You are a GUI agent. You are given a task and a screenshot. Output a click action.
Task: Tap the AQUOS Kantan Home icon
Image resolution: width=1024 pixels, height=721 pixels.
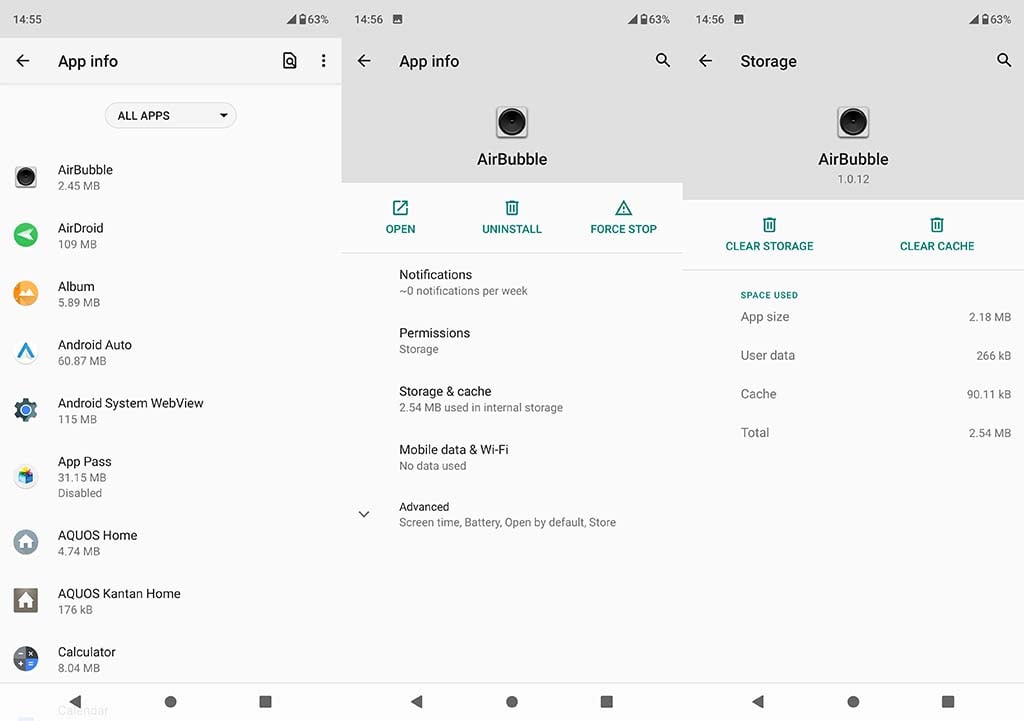pyautogui.click(x=26, y=600)
